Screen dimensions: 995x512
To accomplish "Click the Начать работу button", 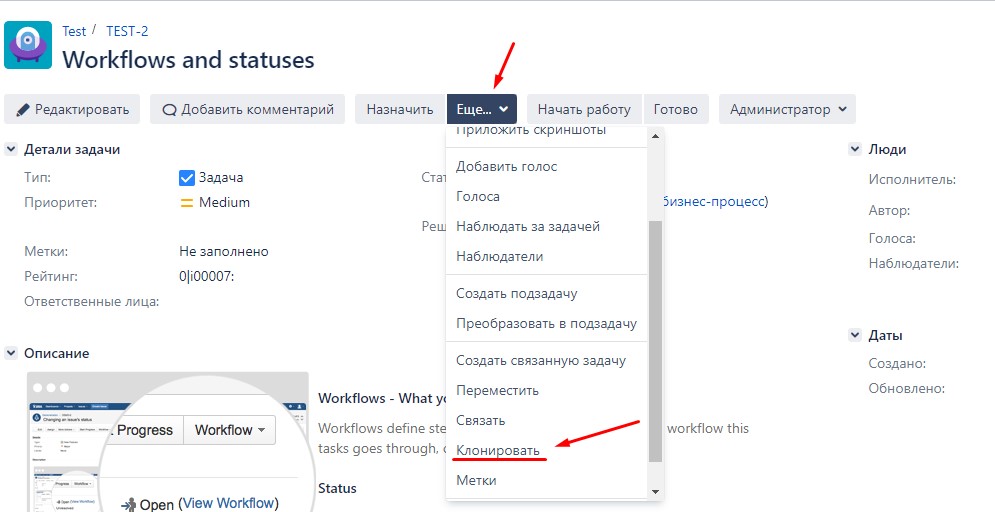I will click(584, 109).
